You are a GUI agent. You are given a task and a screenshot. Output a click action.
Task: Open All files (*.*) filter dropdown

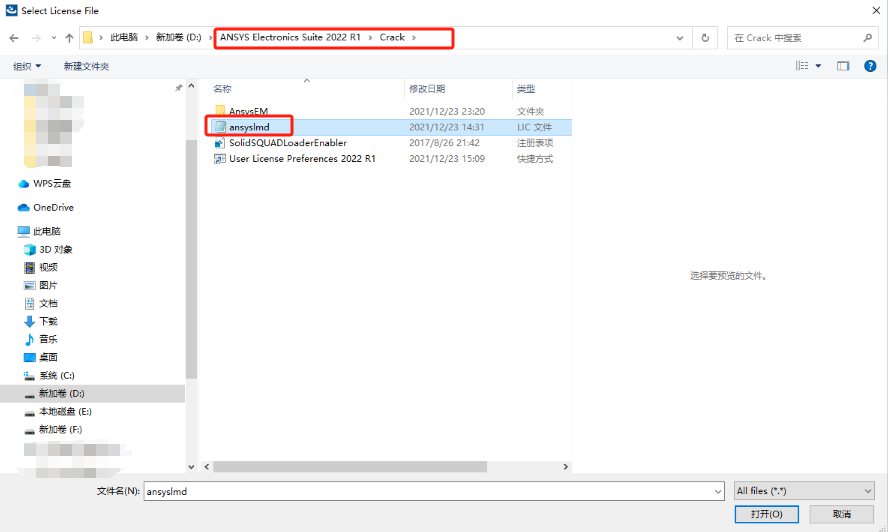(804, 491)
